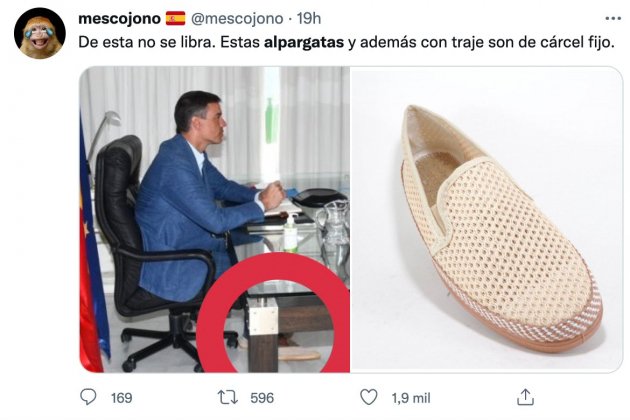
Task: Open the three-dot more options menu
Action: tap(613, 18)
